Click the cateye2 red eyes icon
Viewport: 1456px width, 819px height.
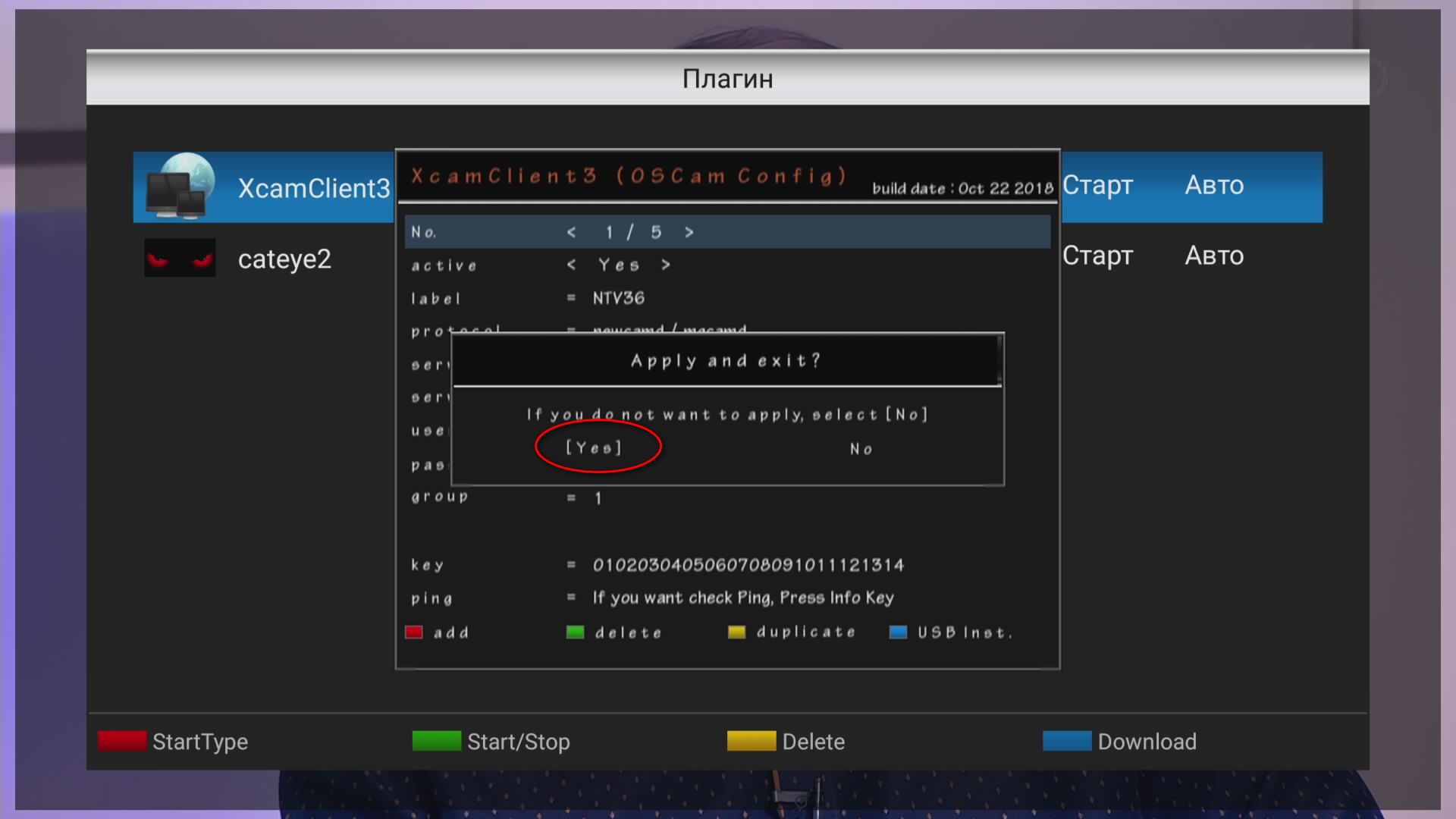tap(180, 258)
